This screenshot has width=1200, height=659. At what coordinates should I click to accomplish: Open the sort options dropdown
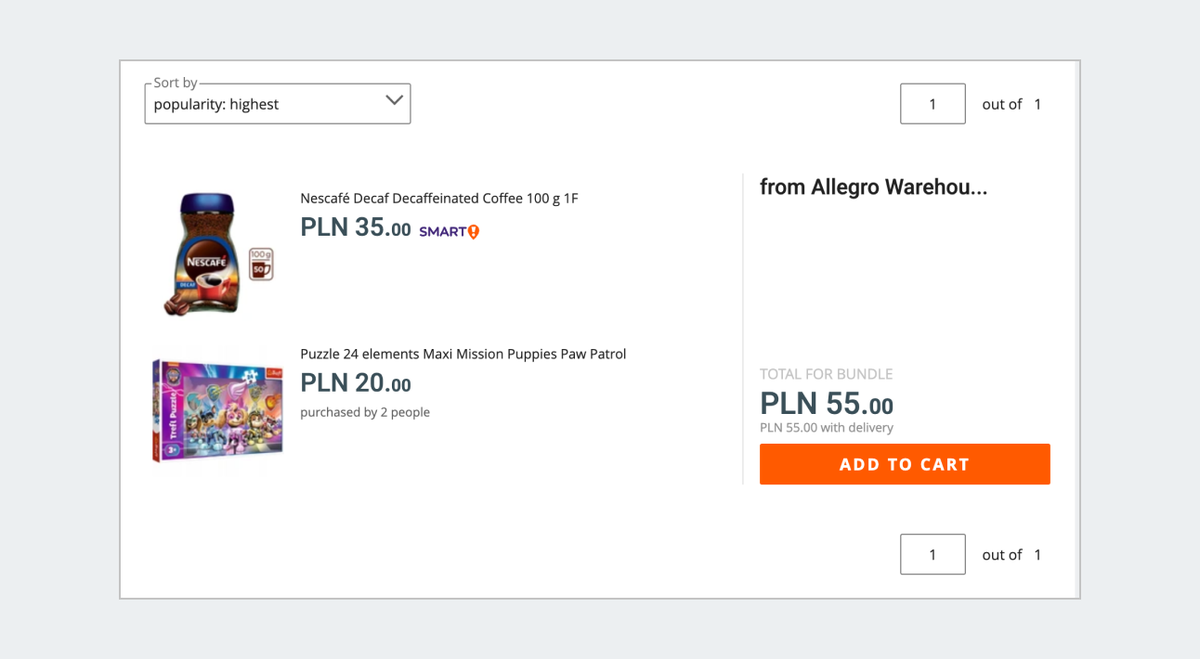click(277, 103)
